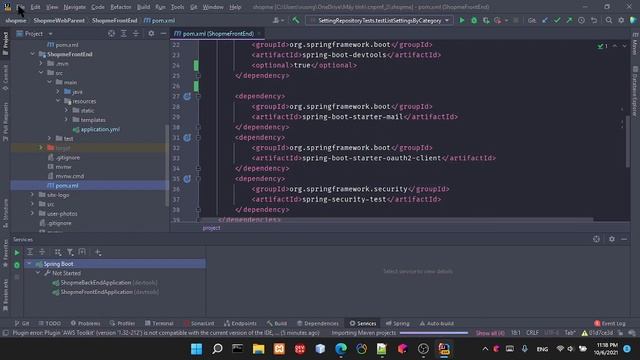
Task: Open Microsoft Edge from Windows taskbar
Action: pos(341,349)
